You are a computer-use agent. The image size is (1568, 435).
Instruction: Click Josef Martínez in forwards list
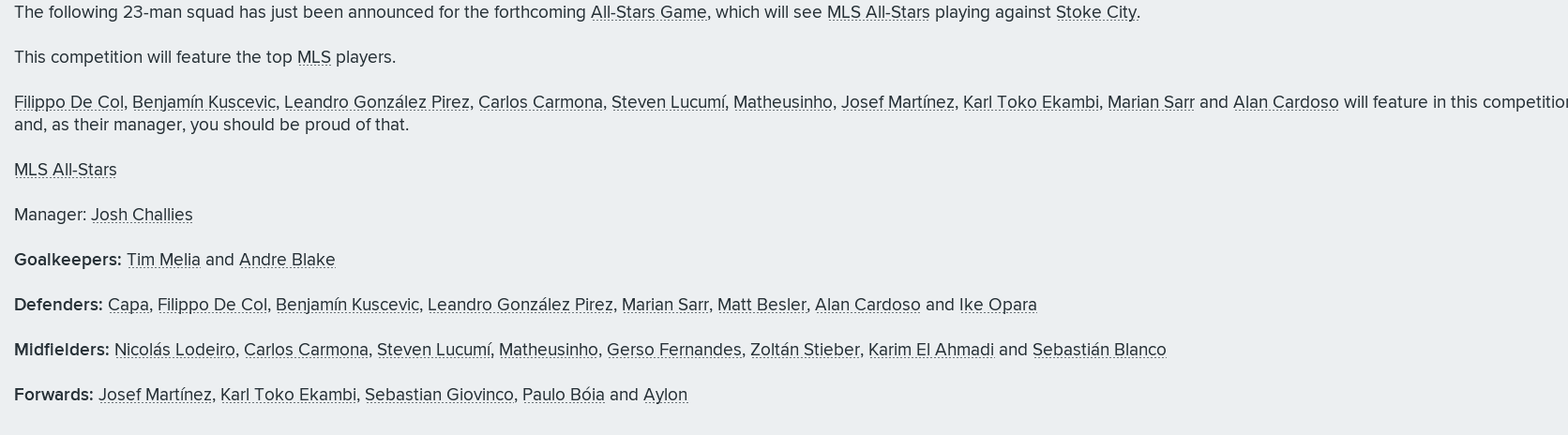point(155,395)
